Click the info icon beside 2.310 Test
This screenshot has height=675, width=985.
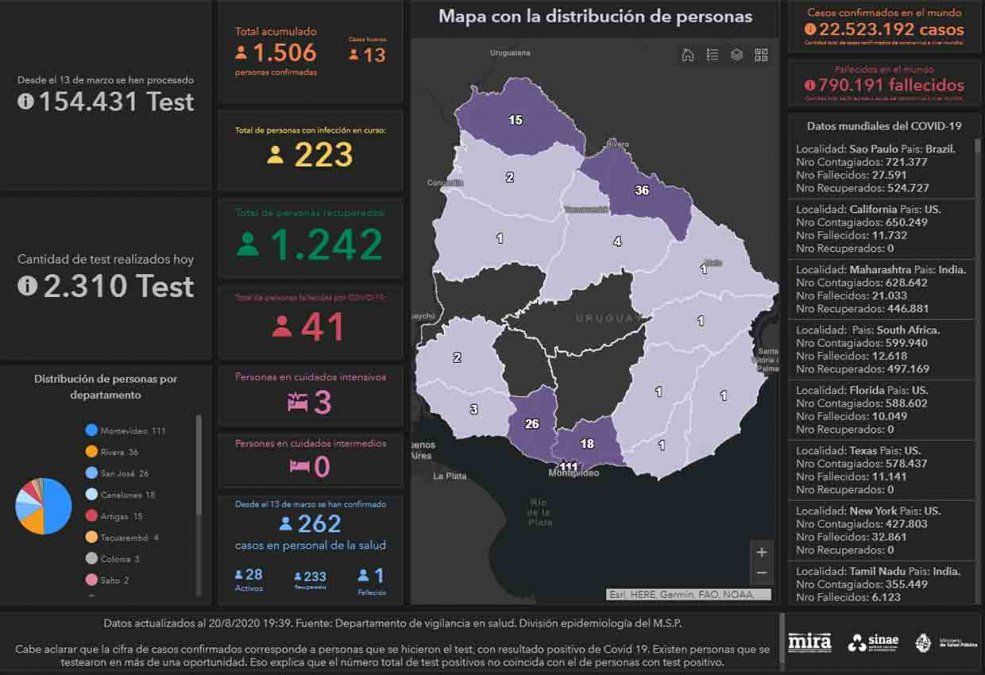[x=27, y=286]
